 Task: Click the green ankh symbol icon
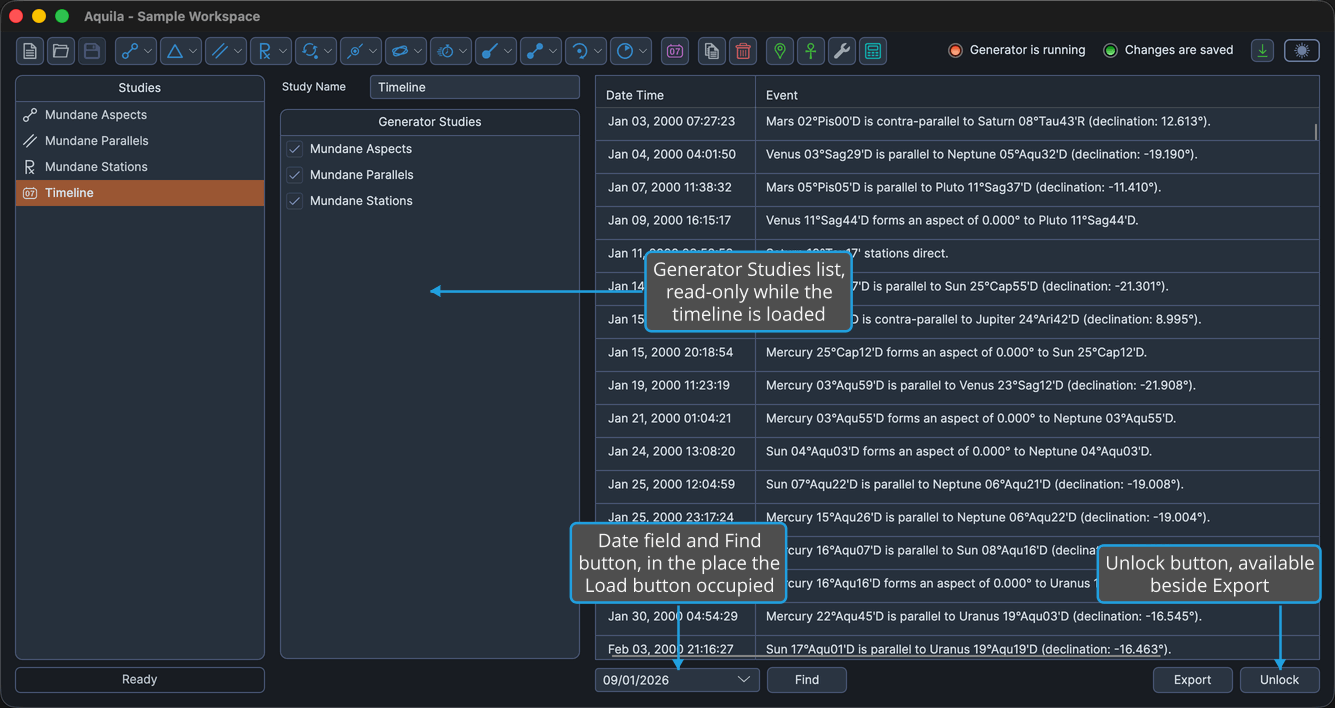click(811, 51)
